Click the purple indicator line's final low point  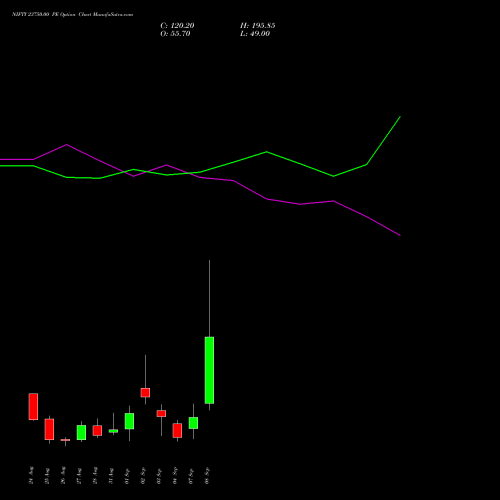pos(400,235)
